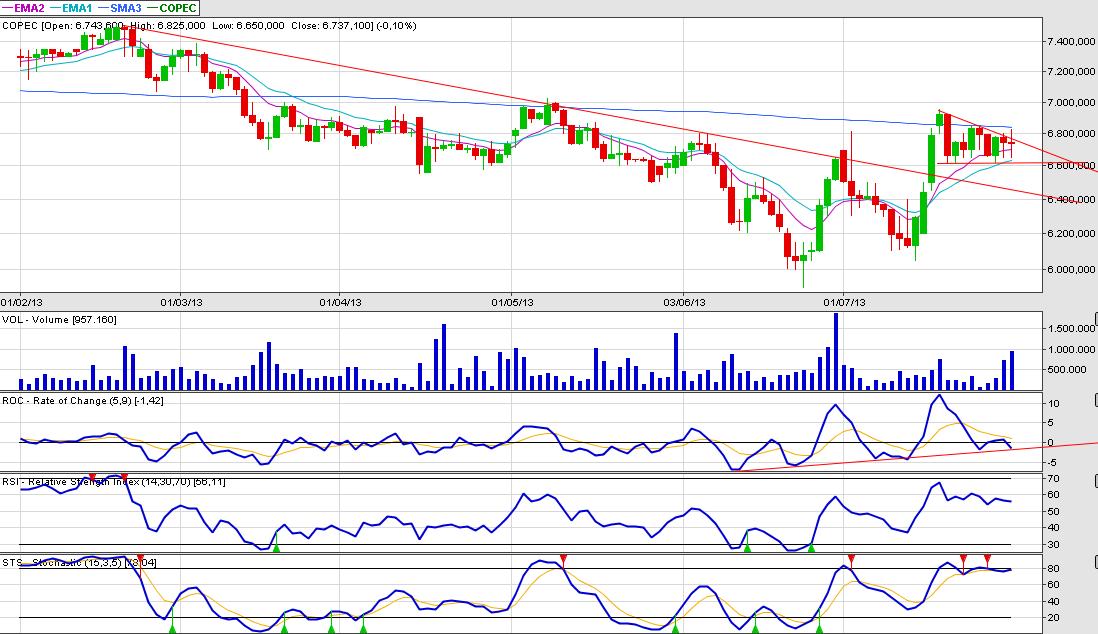Click the 1.500.000 volume axis label
Screen dimensions: 1098x634
pos(1066,329)
